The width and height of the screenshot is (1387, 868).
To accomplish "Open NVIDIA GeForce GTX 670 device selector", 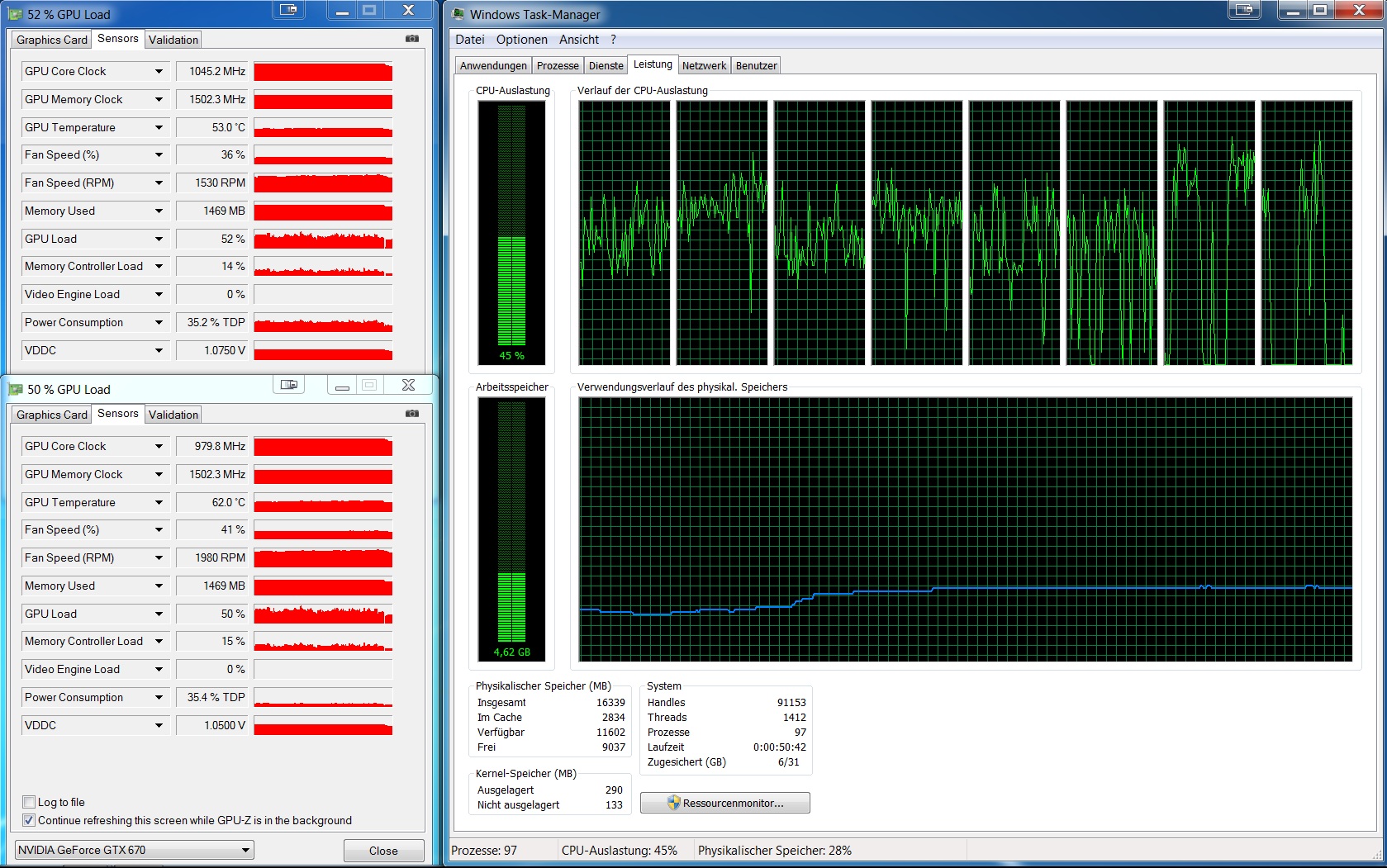I will pos(135,850).
